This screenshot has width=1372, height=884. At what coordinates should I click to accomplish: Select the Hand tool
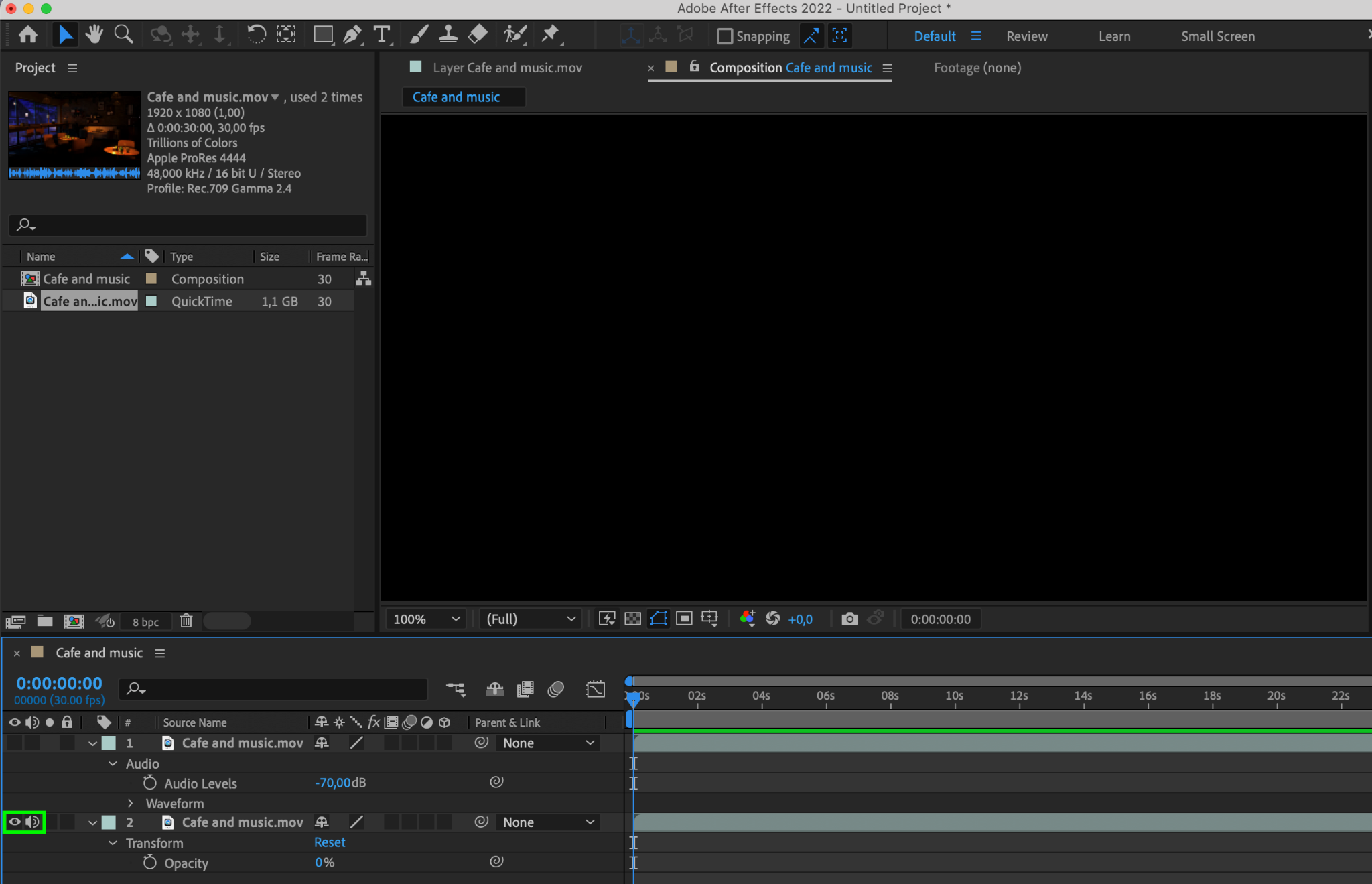[x=94, y=34]
